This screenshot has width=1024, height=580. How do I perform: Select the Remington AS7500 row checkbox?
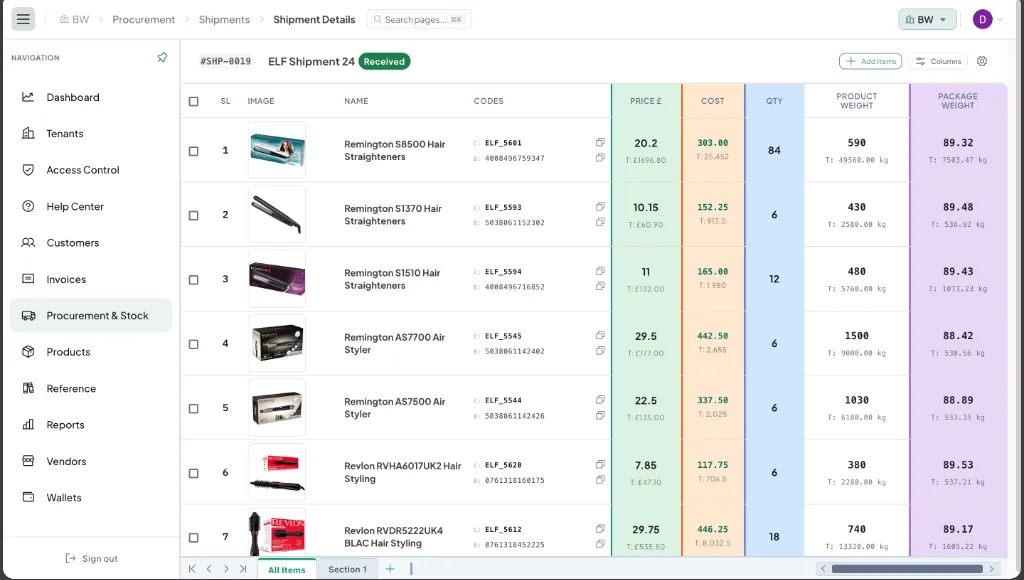click(x=193, y=408)
